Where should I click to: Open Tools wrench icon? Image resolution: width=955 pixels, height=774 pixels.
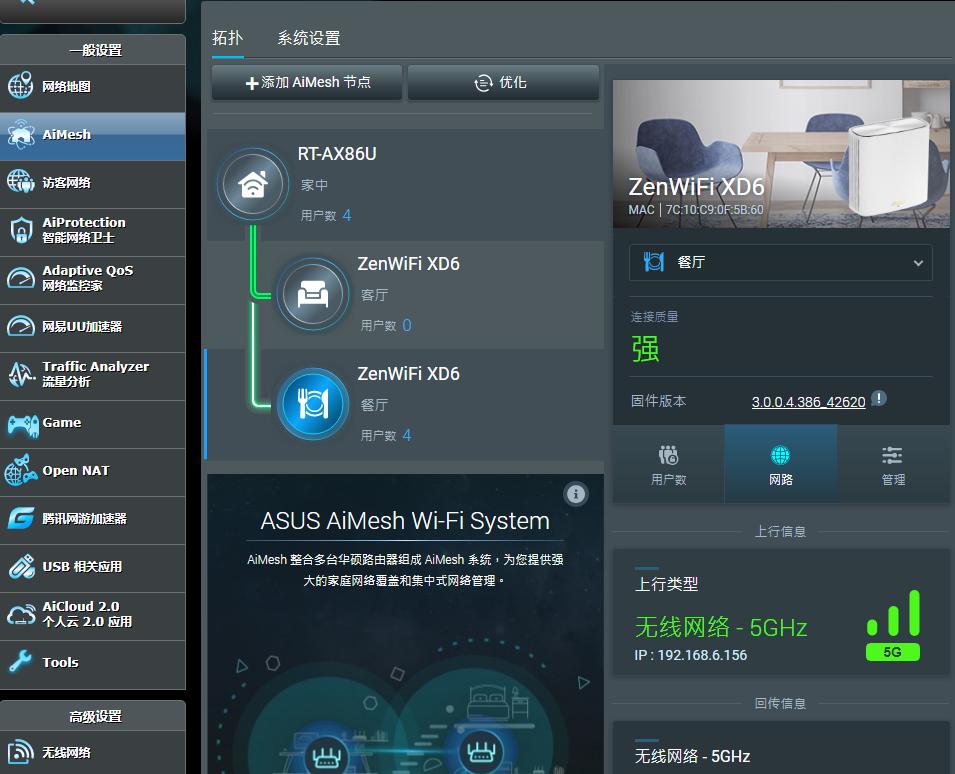pyautogui.click(x=21, y=662)
